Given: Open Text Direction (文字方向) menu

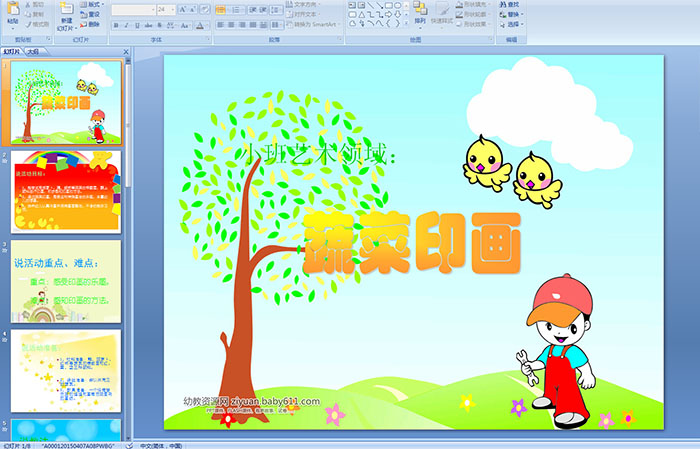Looking at the screenshot, I should (303, 4).
